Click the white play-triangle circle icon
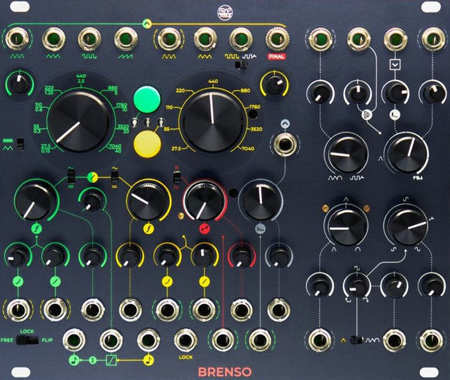This screenshot has height=380, width=450. click(366, 115)
